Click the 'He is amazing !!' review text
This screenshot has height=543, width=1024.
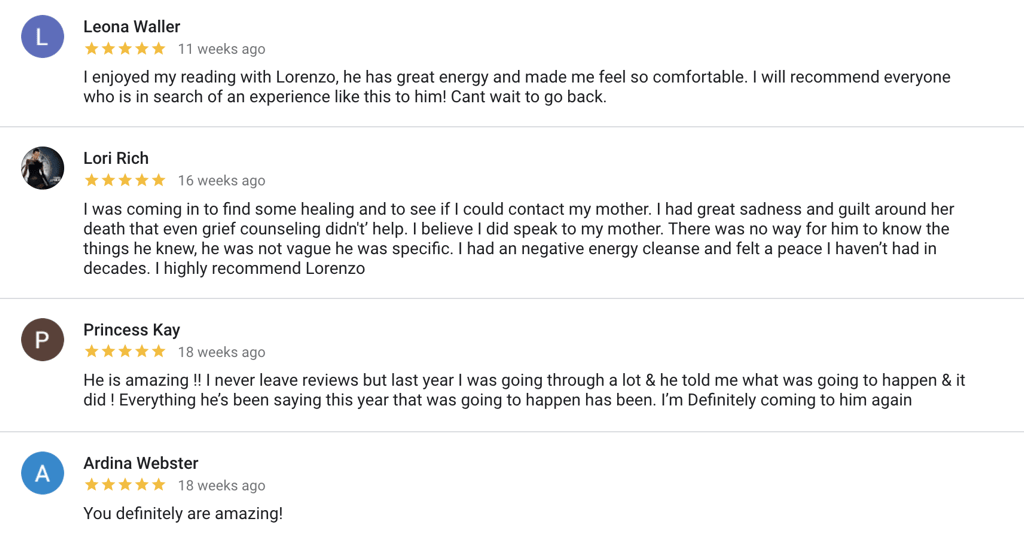[524, 390]
